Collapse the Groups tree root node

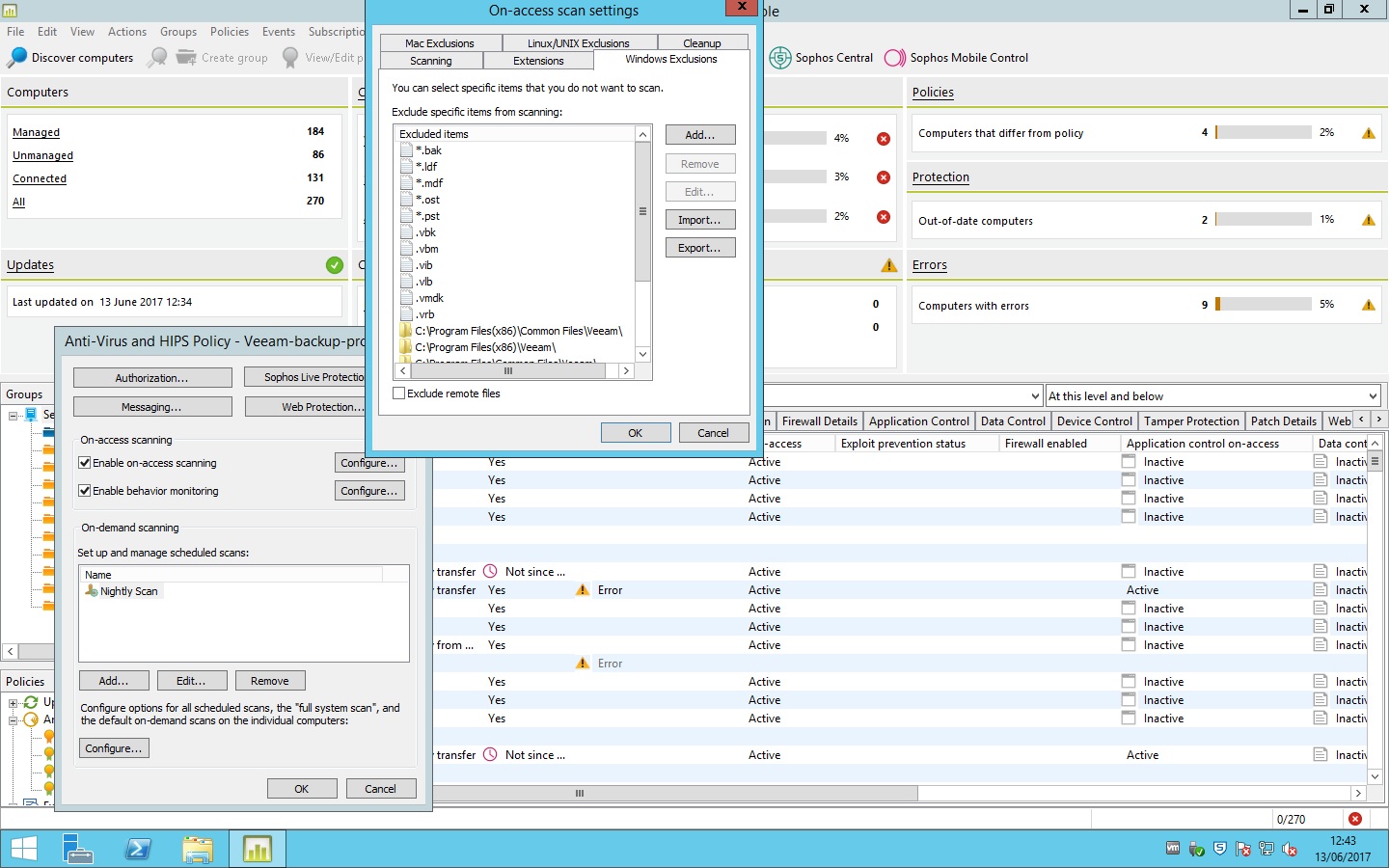click(14, 416)
